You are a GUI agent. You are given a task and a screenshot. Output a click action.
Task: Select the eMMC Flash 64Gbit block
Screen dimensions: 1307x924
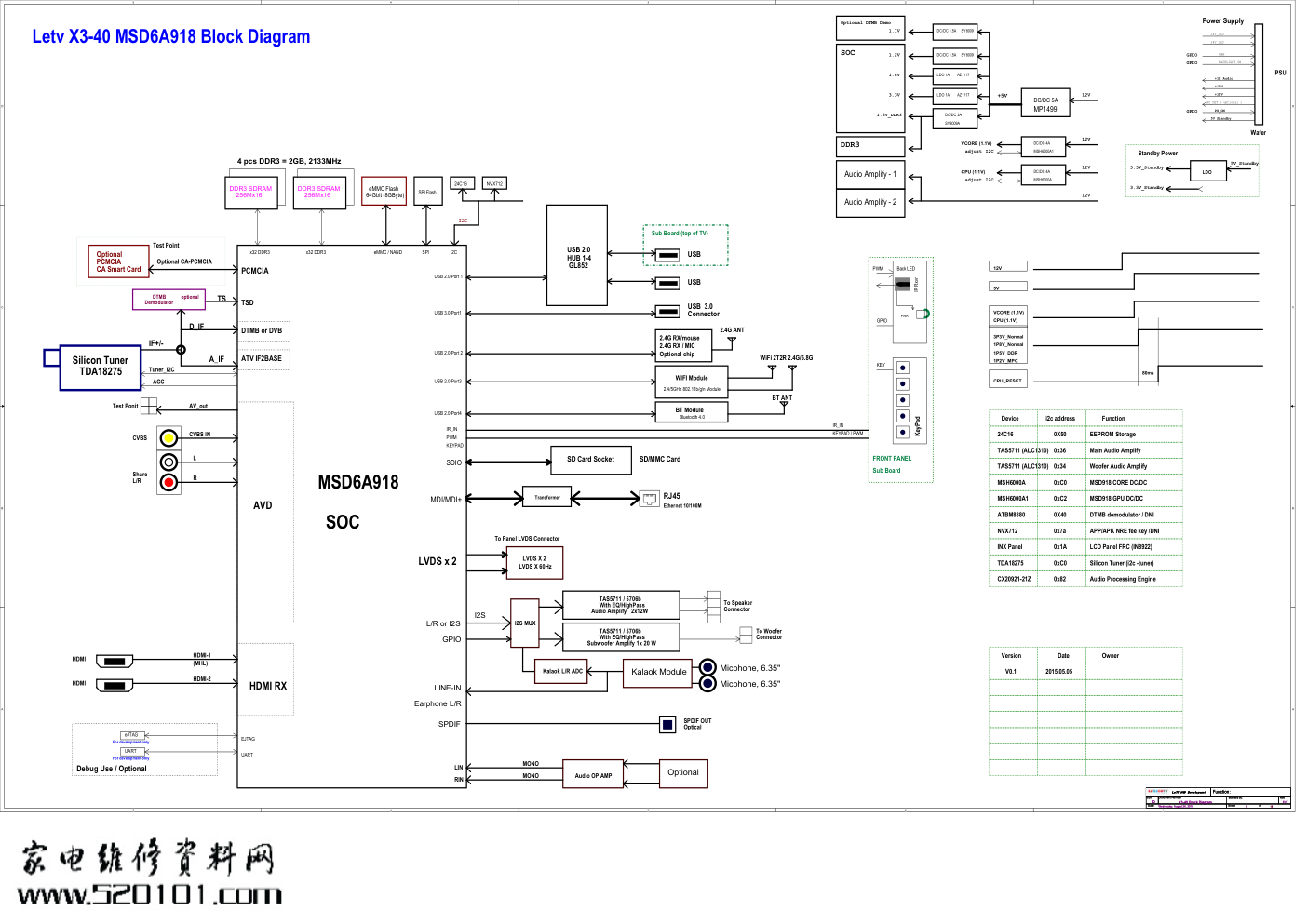(x=384, y=193)
